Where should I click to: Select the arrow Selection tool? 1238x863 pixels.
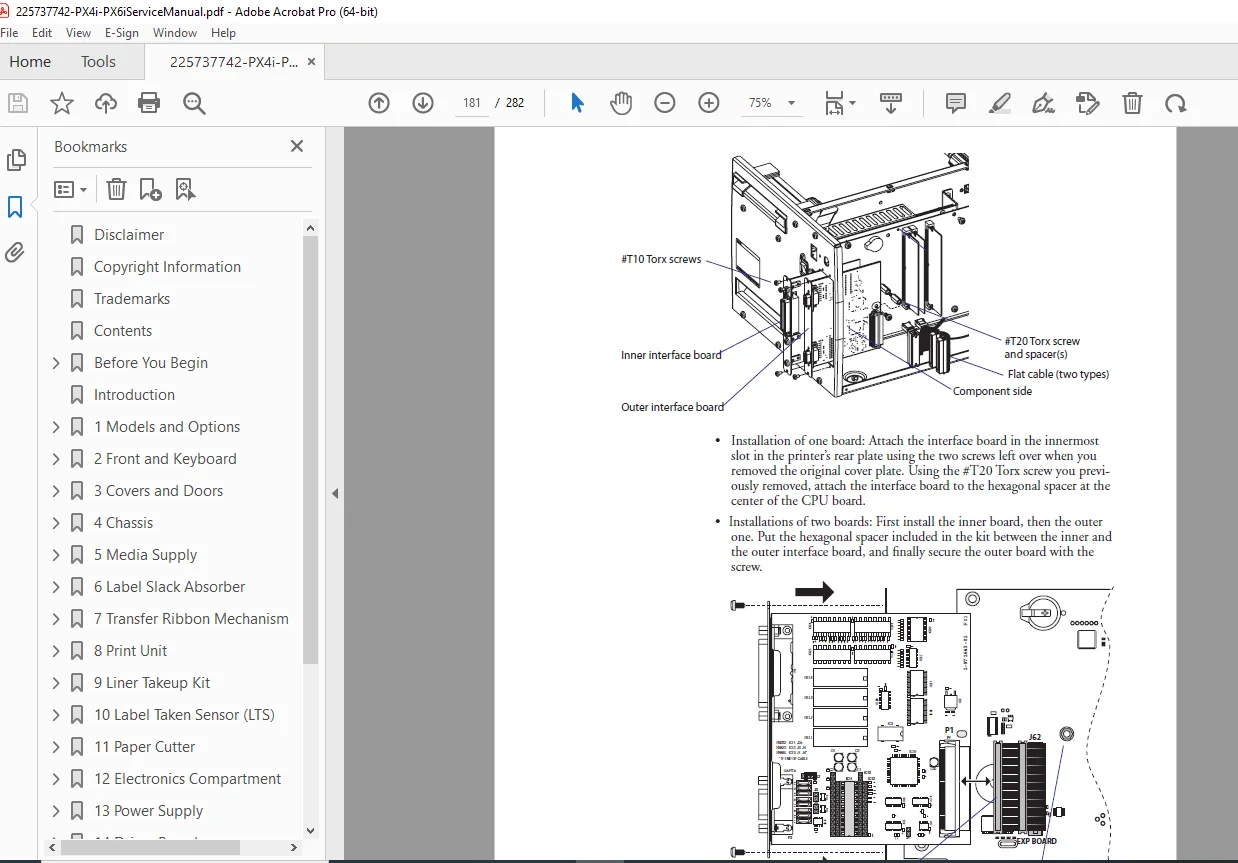click(x=577, y=103)
